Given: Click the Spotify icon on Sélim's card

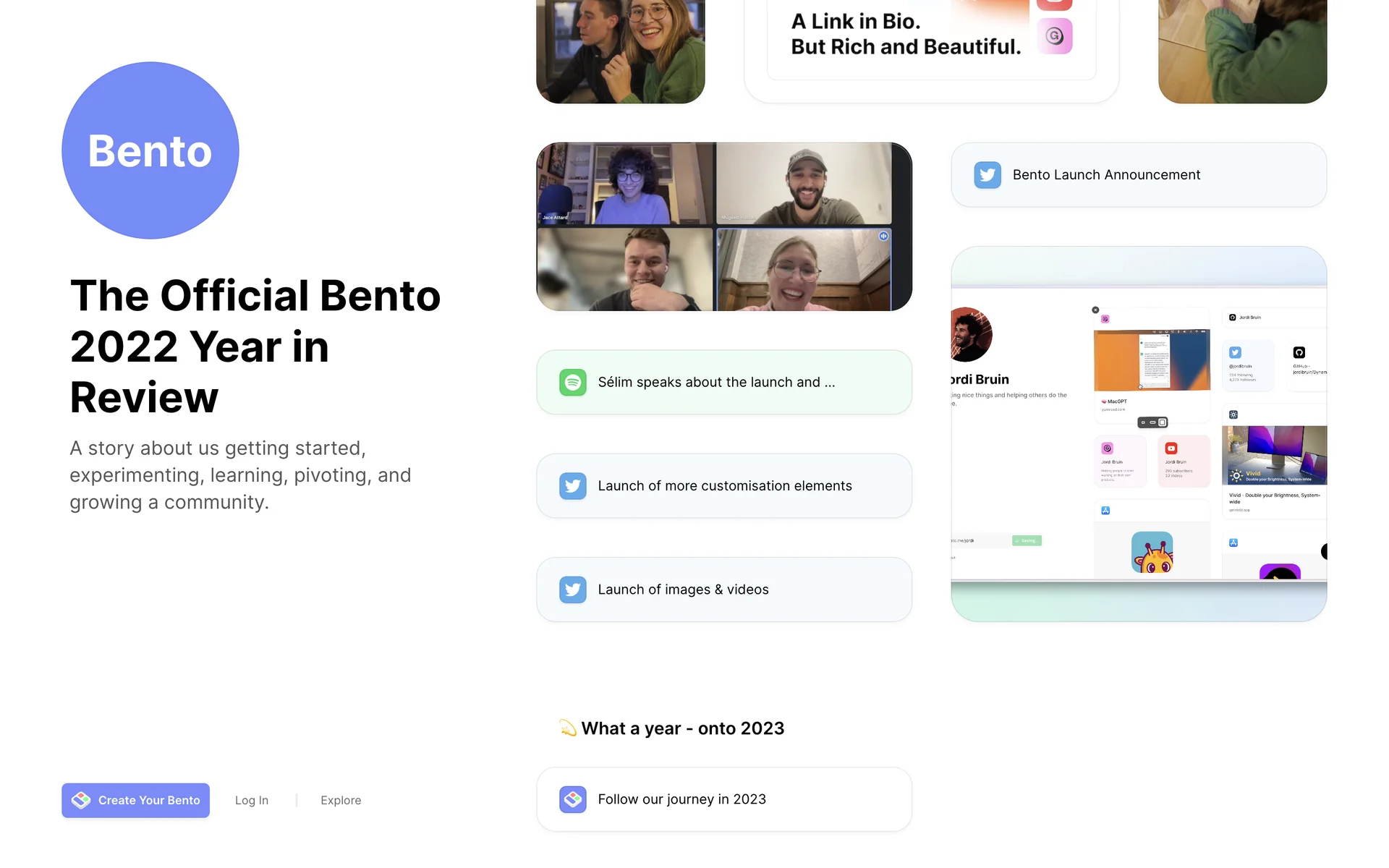Looking at the screenshot, I should click(572, 382).
